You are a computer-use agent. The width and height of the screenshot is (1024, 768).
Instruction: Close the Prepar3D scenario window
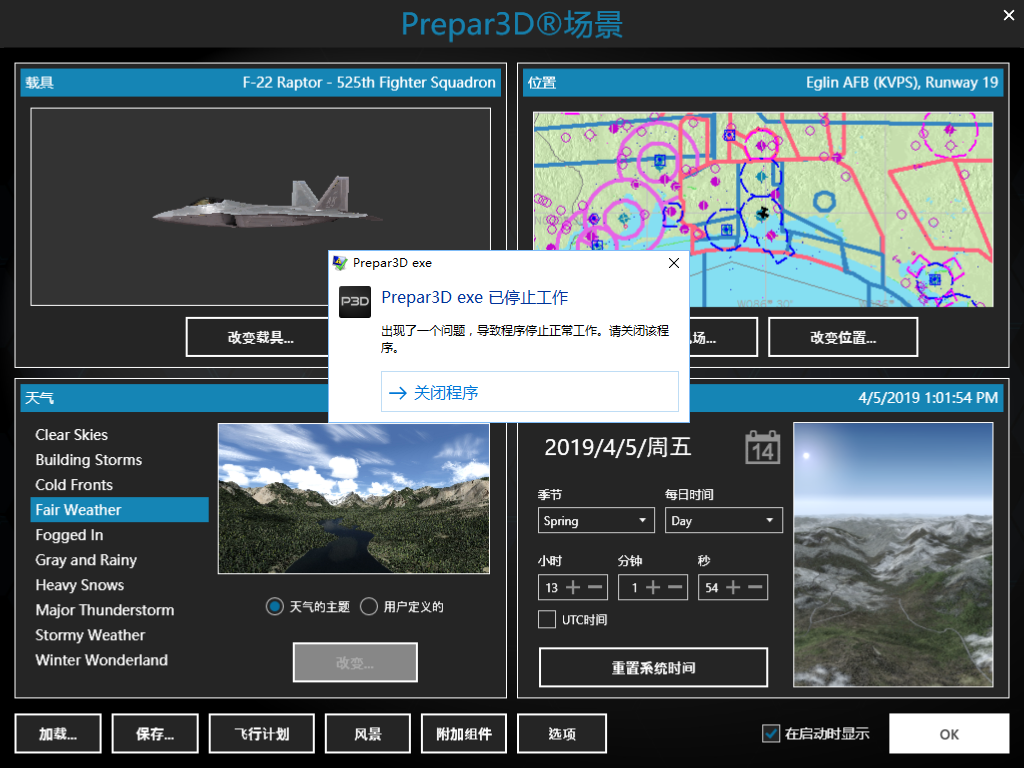tap(1009, 15)
